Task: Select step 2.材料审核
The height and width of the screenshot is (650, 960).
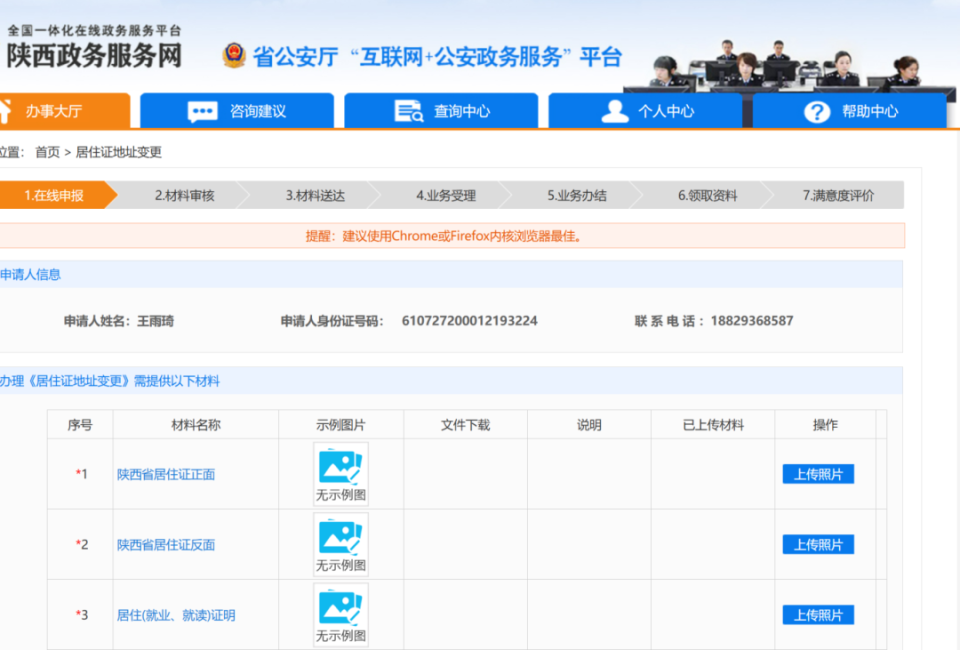Action: [x=184, y=195]
